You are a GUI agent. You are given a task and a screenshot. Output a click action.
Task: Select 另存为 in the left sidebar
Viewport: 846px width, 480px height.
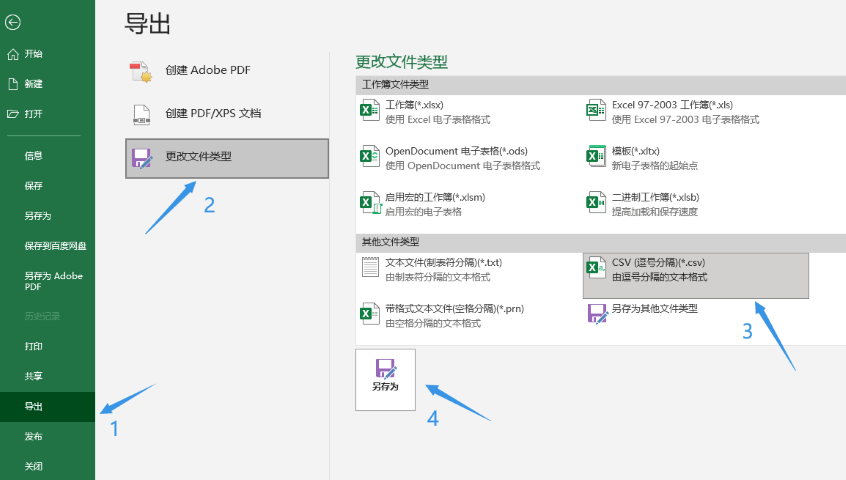pyautogui.click(x=38, y=216)
